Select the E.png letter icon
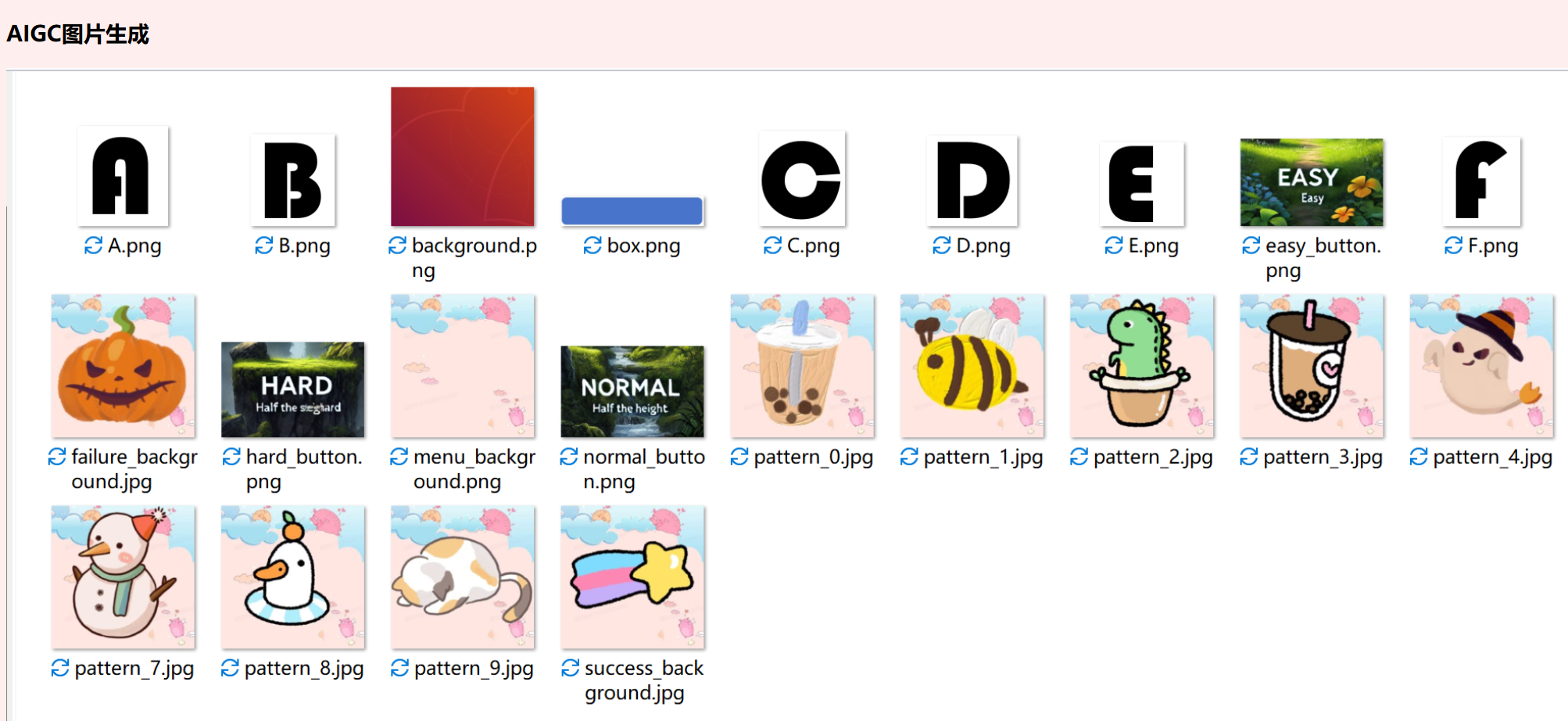This screenshot has width=1568, height=721. point(1142,184)
